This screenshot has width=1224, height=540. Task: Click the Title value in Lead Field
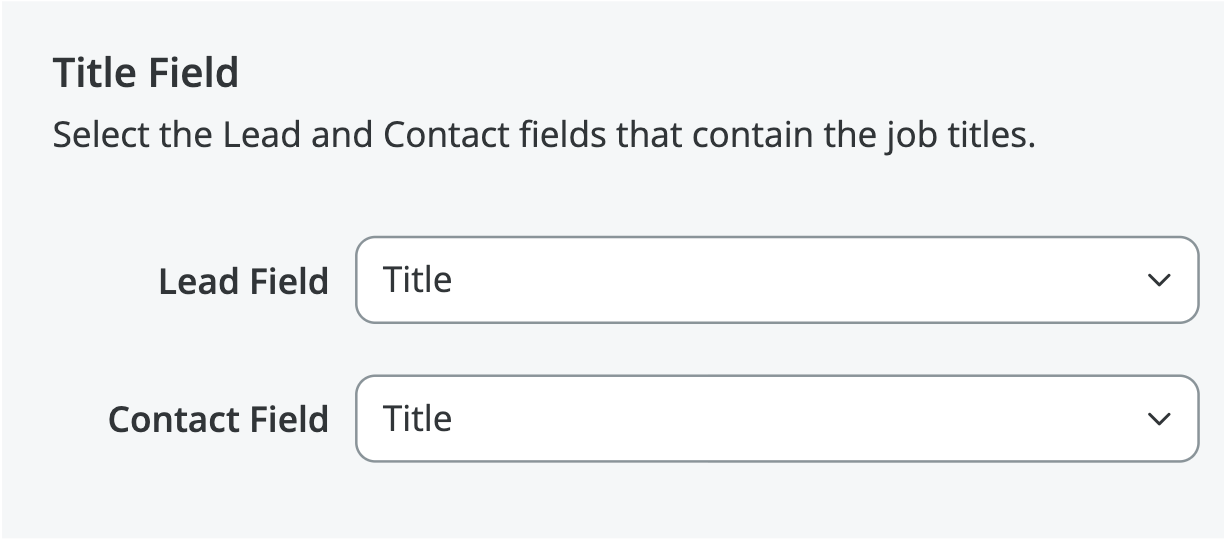tap(418, 280)
